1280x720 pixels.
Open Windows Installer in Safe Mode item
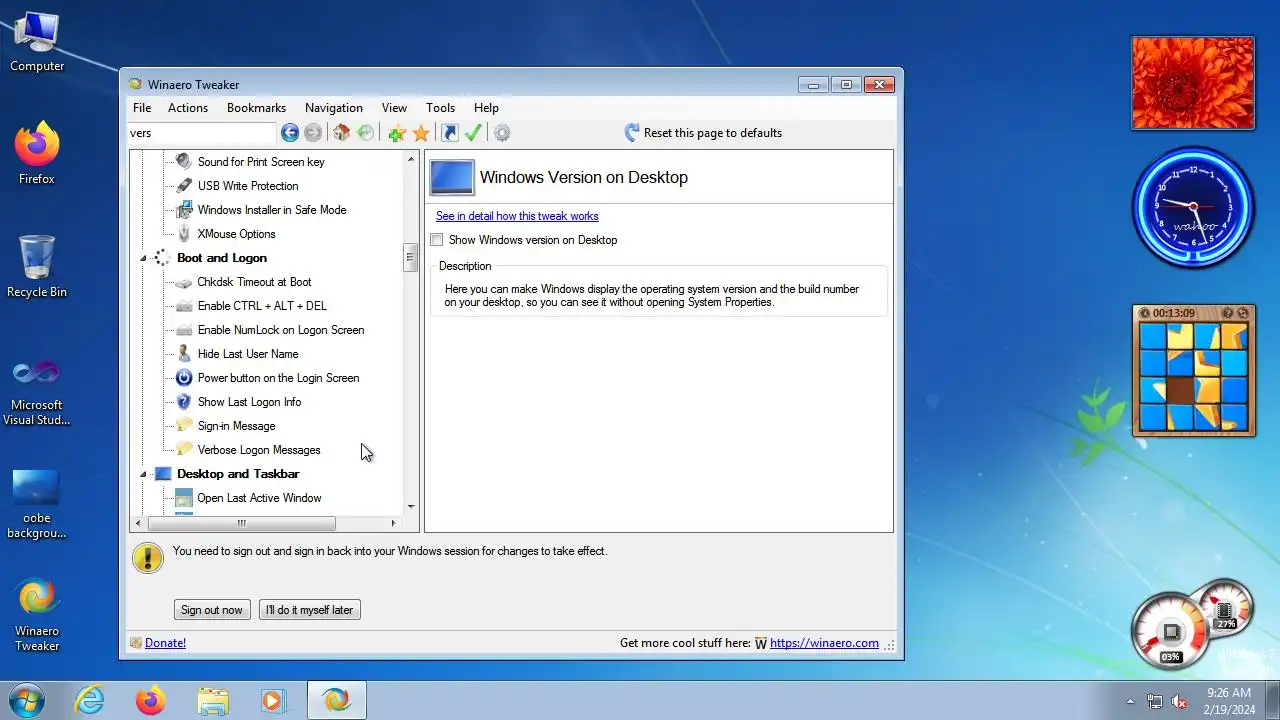pyautogui.click(x=272, y=210)
